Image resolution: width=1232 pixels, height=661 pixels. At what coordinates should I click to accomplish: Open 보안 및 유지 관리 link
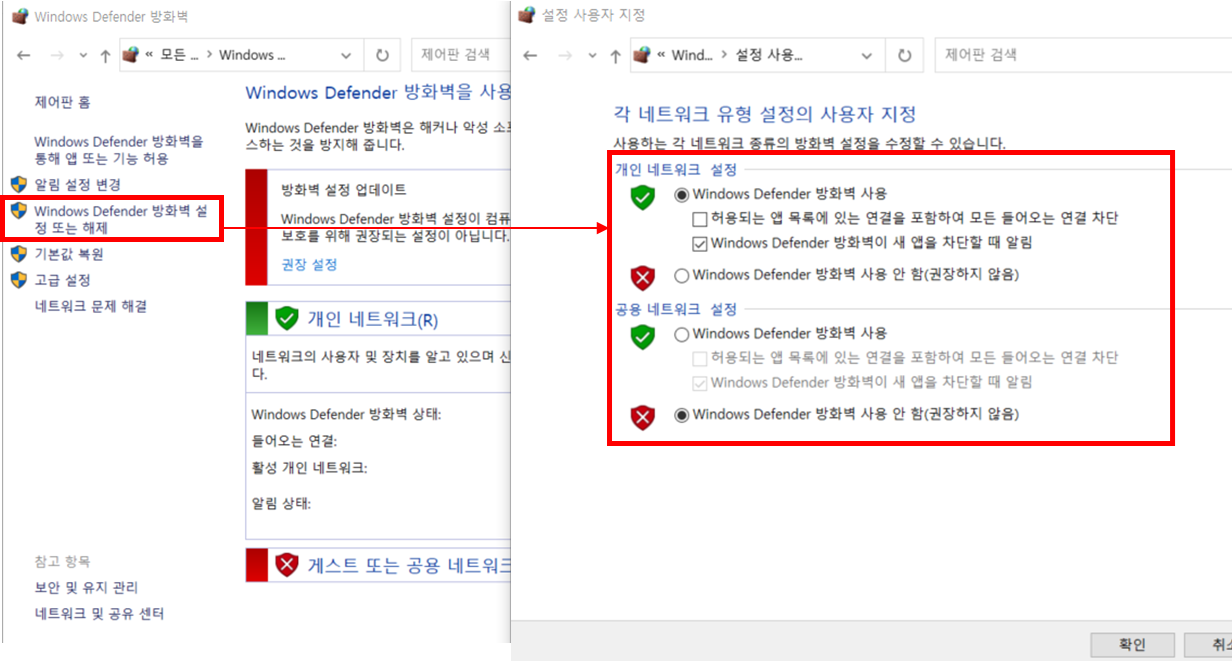pos(86,588)
